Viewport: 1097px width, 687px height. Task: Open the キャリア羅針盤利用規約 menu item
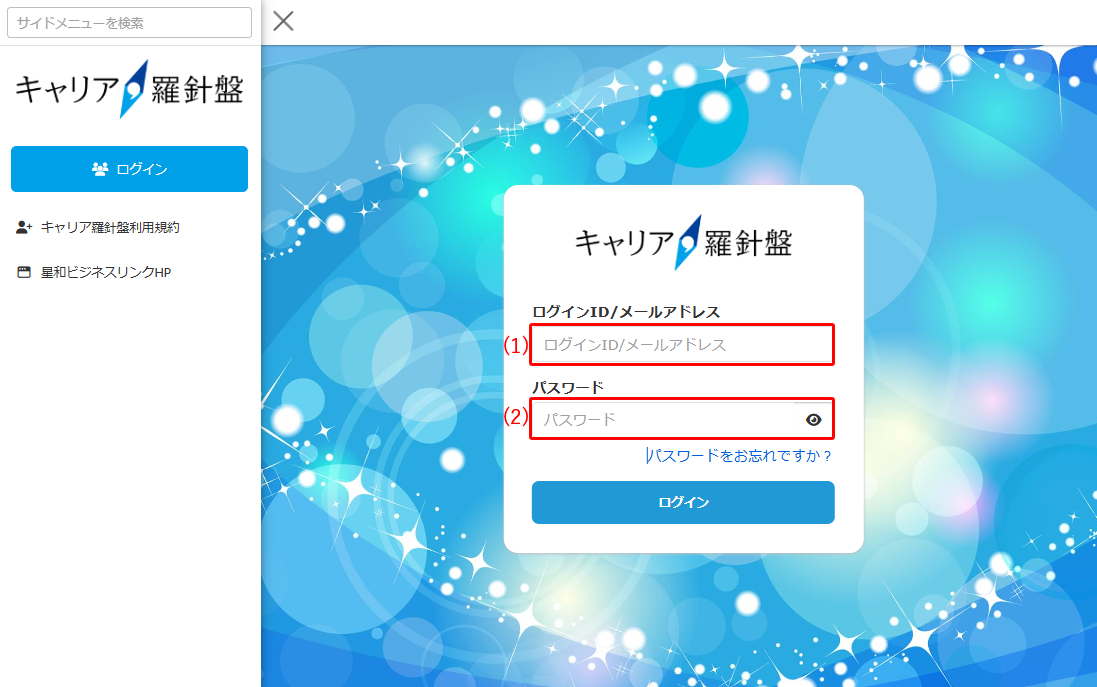click(110, 227)
